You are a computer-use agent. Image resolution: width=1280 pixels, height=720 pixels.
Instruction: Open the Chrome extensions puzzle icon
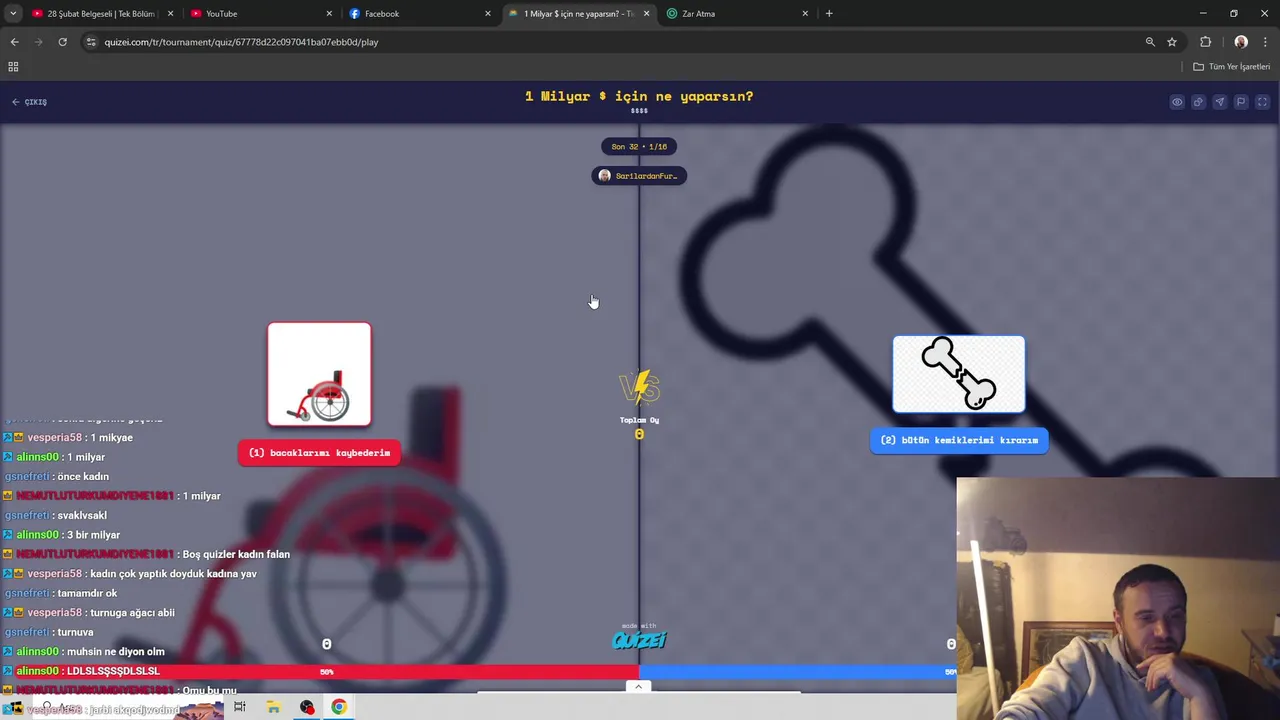[x=1205, y=42]
